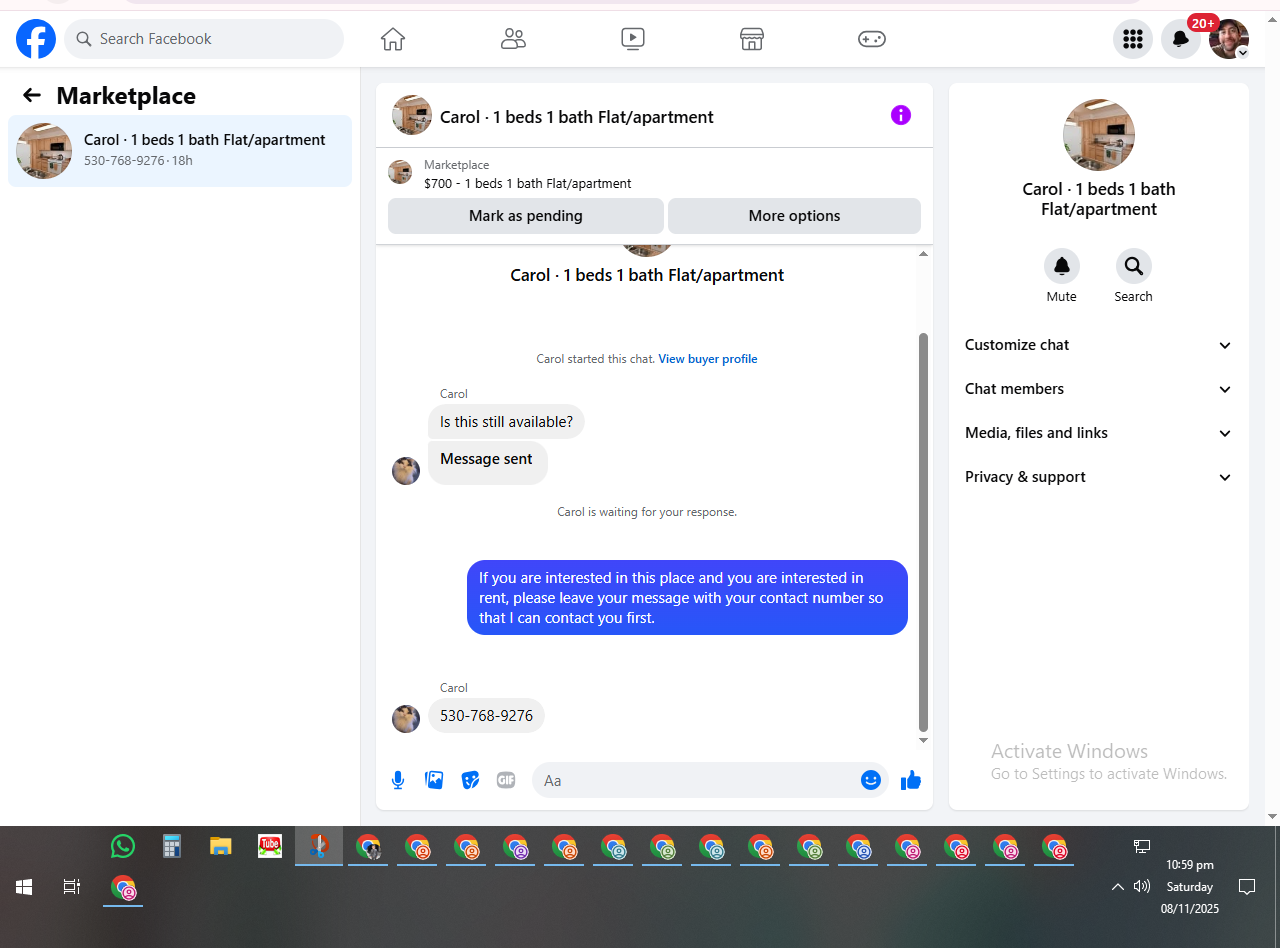Screen dimensions: 1280x948
Task: Open the Gaming controller icon
Action: point(872,39)
